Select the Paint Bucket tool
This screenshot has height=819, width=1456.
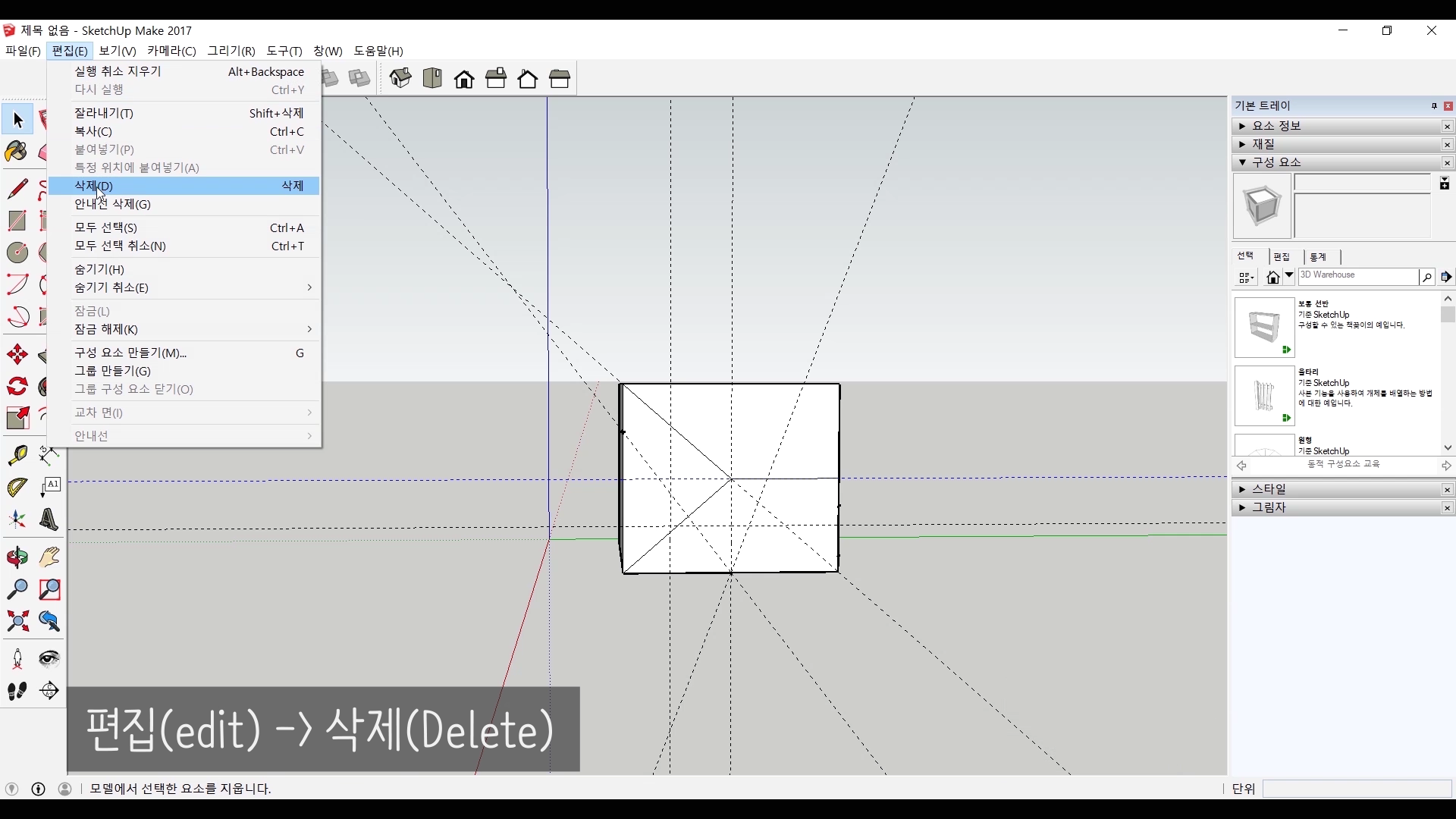(x=17, y=152)
